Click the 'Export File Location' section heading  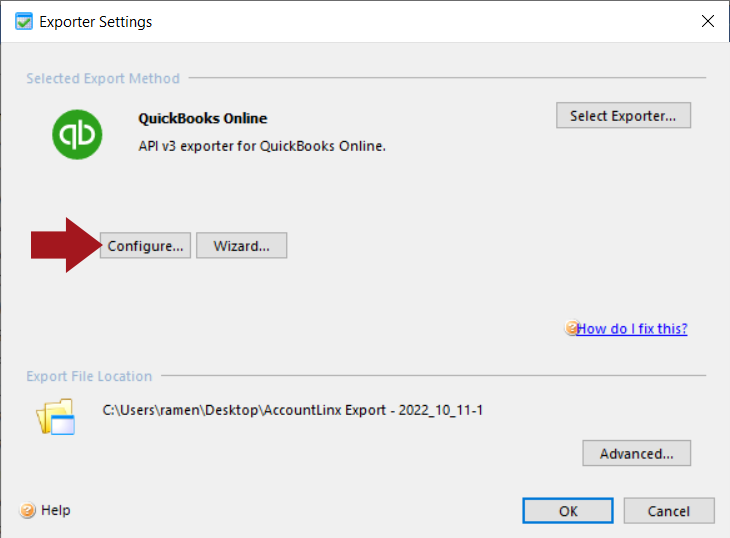pos(89,376)
